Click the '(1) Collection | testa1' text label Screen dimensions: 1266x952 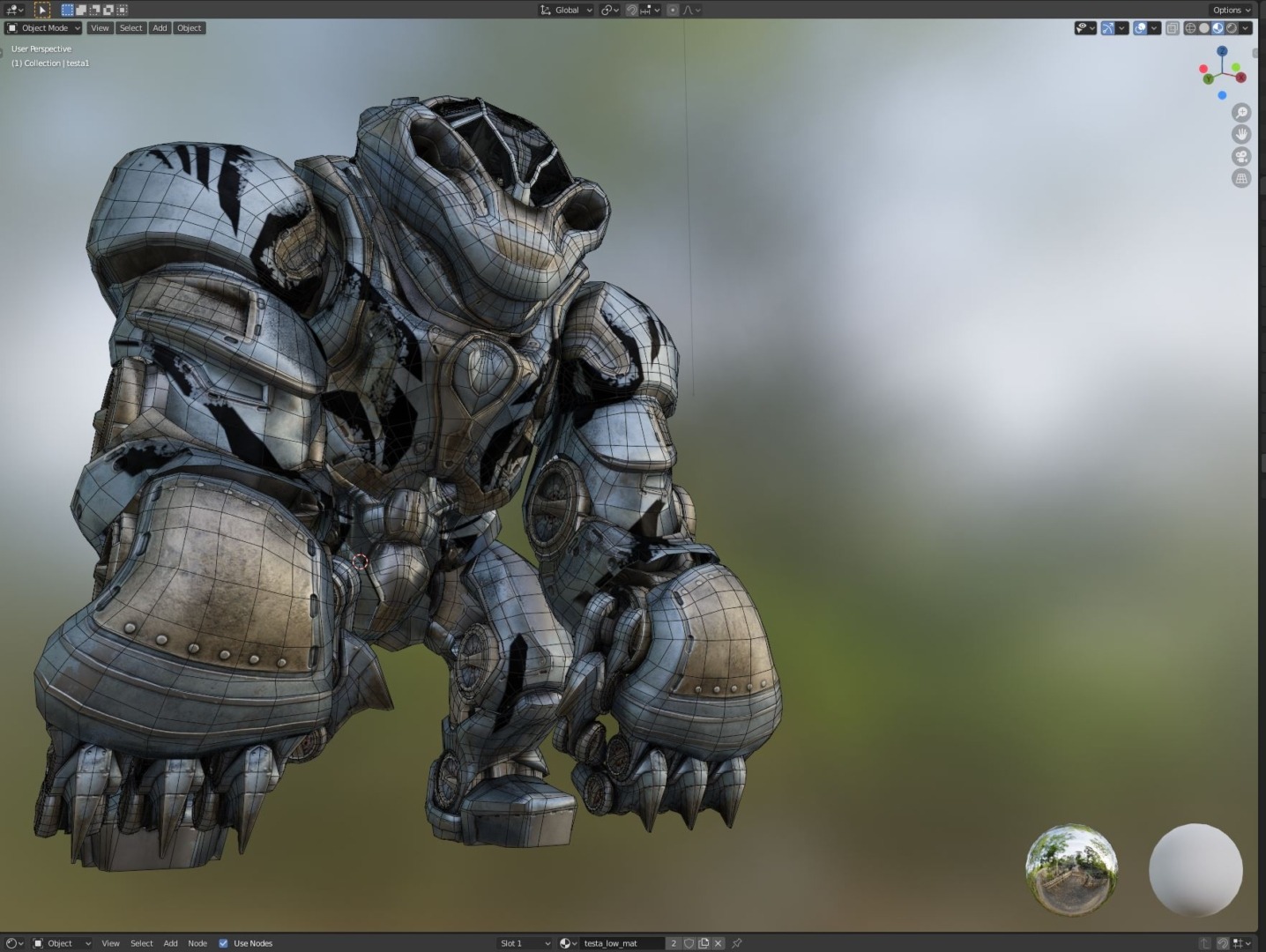coord(50,63)
